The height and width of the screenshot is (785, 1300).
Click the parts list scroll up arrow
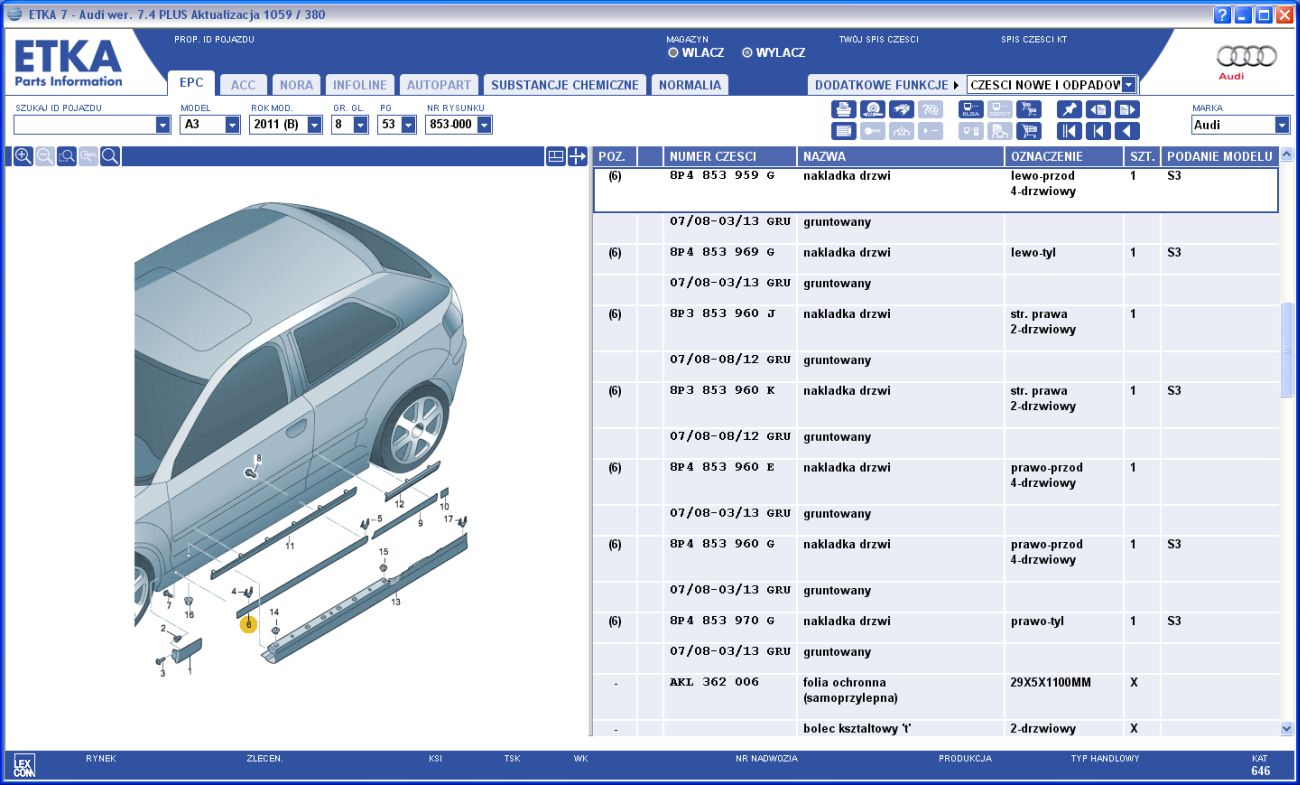(x=1286, y=154)
